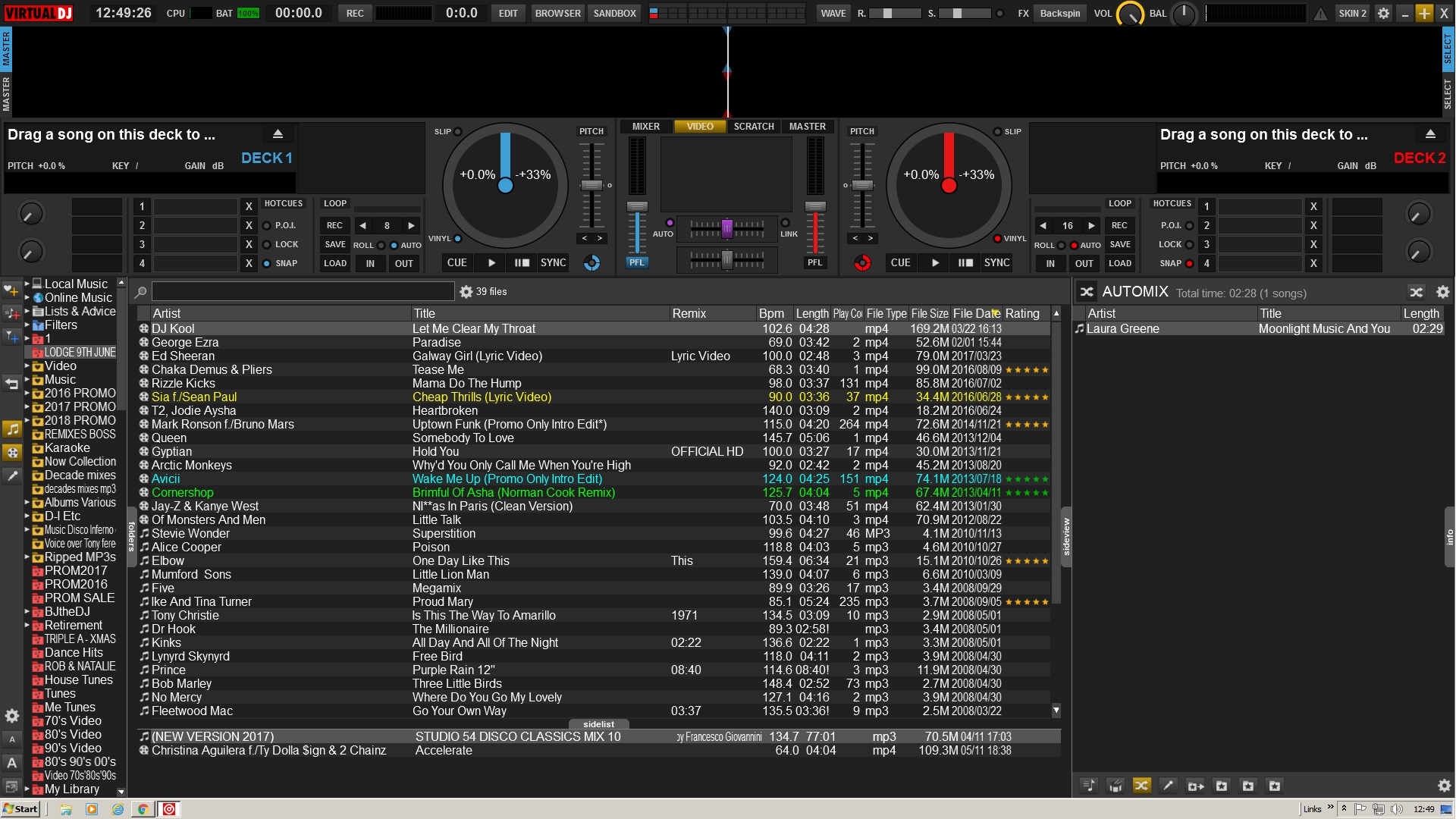1456x819 pixels.
Task: Expand the Ripped MP3s folder
Action: [27, 557]
